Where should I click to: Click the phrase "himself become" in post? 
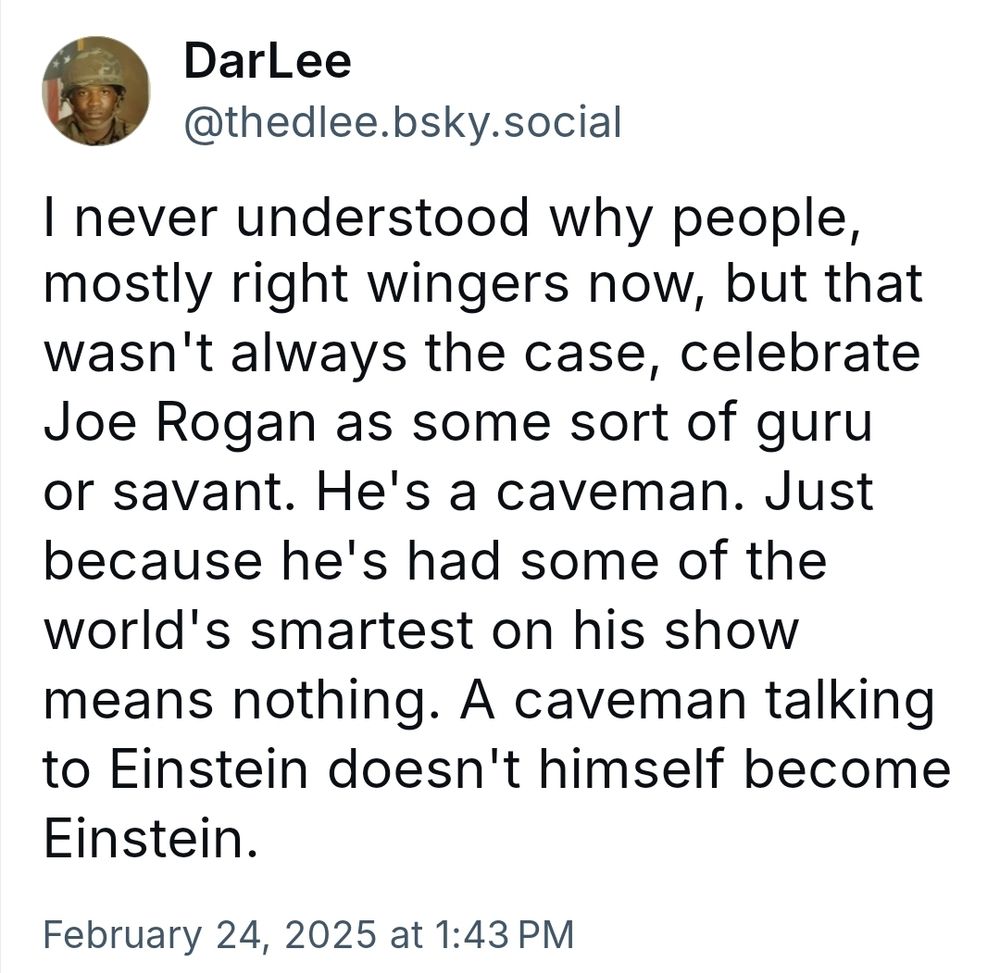pyautogui.click(x=745, y=768)
